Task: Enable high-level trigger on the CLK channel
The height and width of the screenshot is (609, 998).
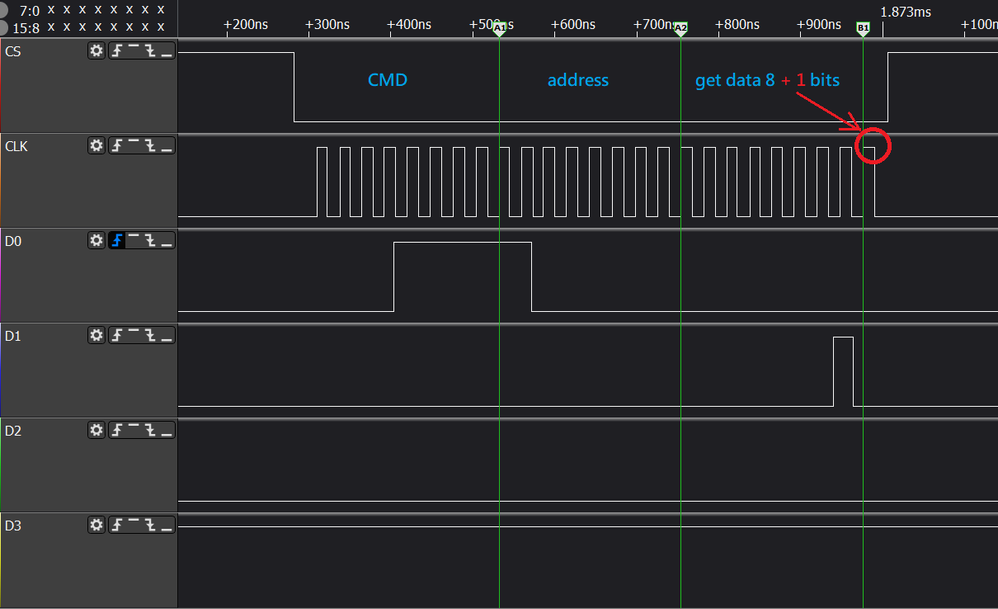Action: click(132, 145)
